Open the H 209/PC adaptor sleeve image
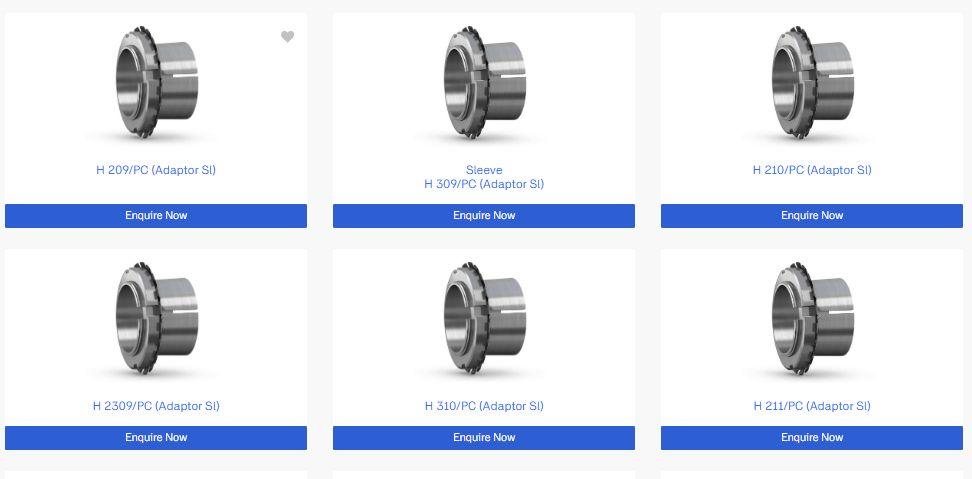Image resolution: width=972 pixels, height=479 pixels. coord(156,82)
